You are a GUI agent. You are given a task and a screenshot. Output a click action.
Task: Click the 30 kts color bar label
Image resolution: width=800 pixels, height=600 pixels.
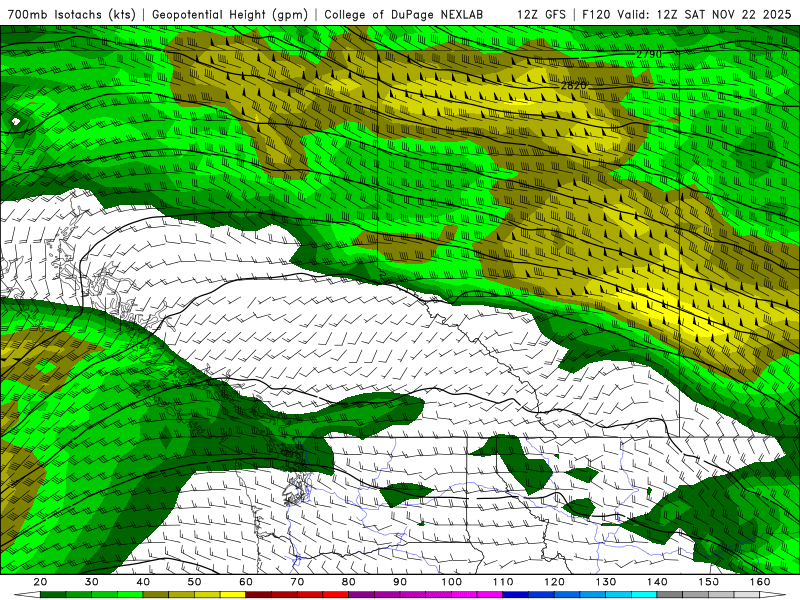click(92, 582)
